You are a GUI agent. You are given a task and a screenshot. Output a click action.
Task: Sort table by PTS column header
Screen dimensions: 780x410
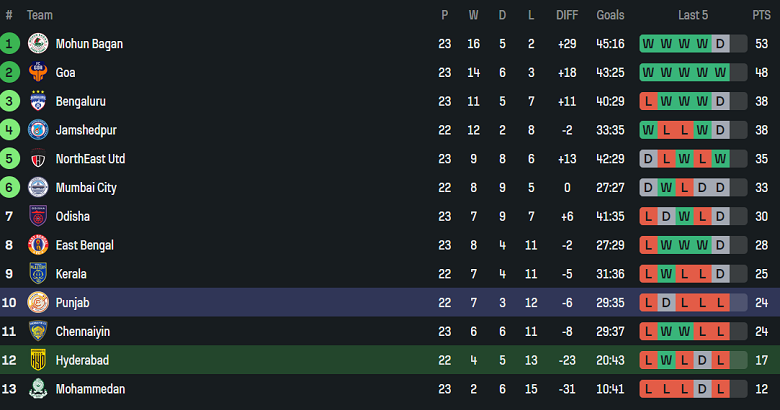click(x=761, y=15)
